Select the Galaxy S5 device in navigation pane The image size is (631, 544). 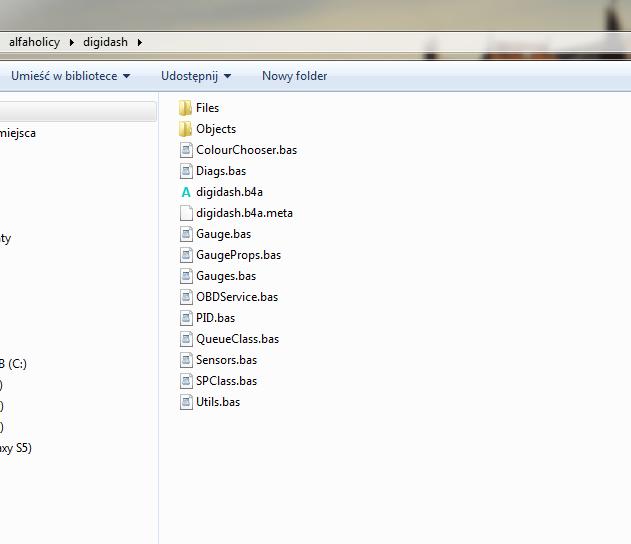coord(16,448)
